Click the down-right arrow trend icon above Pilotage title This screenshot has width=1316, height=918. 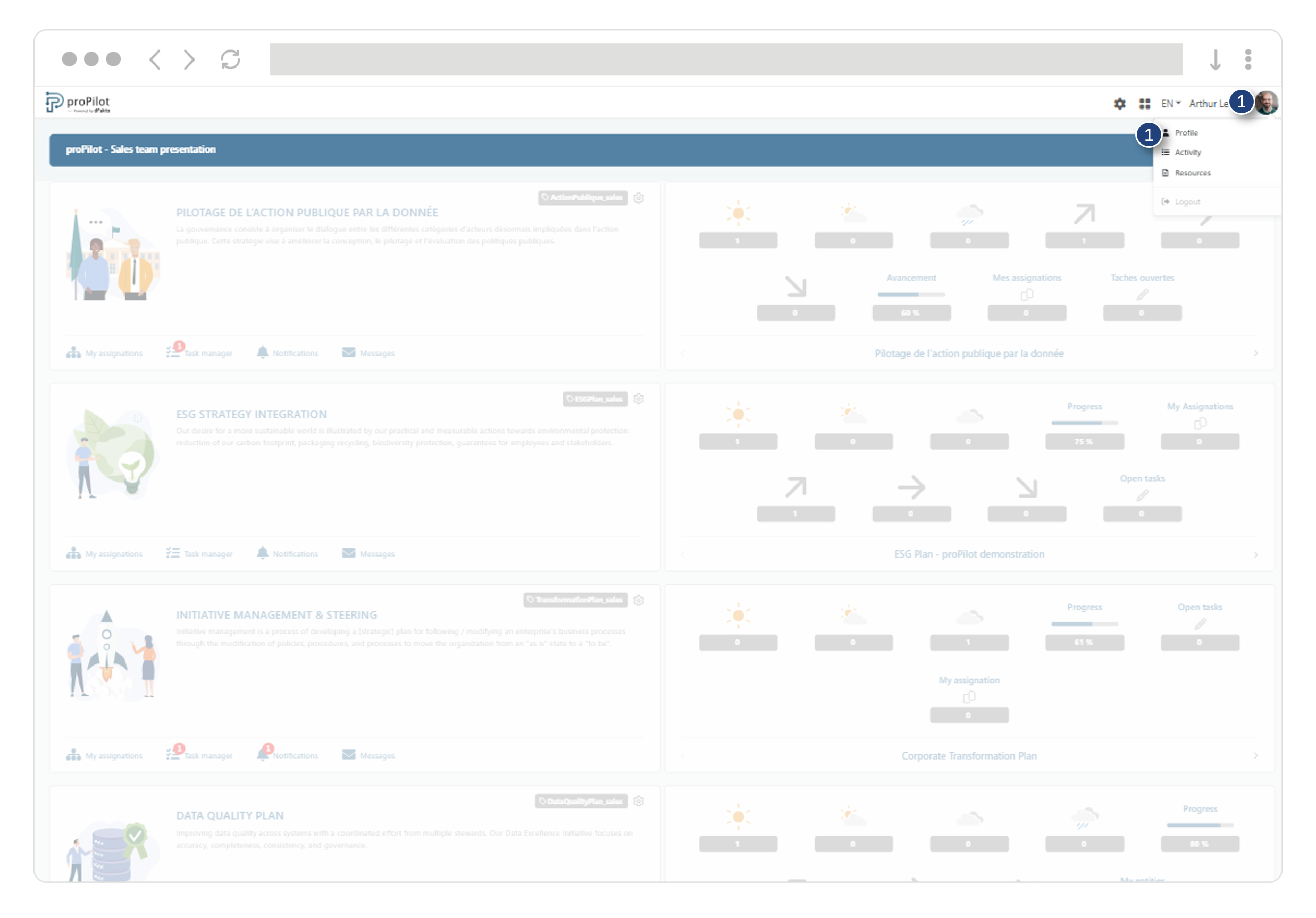795,286
